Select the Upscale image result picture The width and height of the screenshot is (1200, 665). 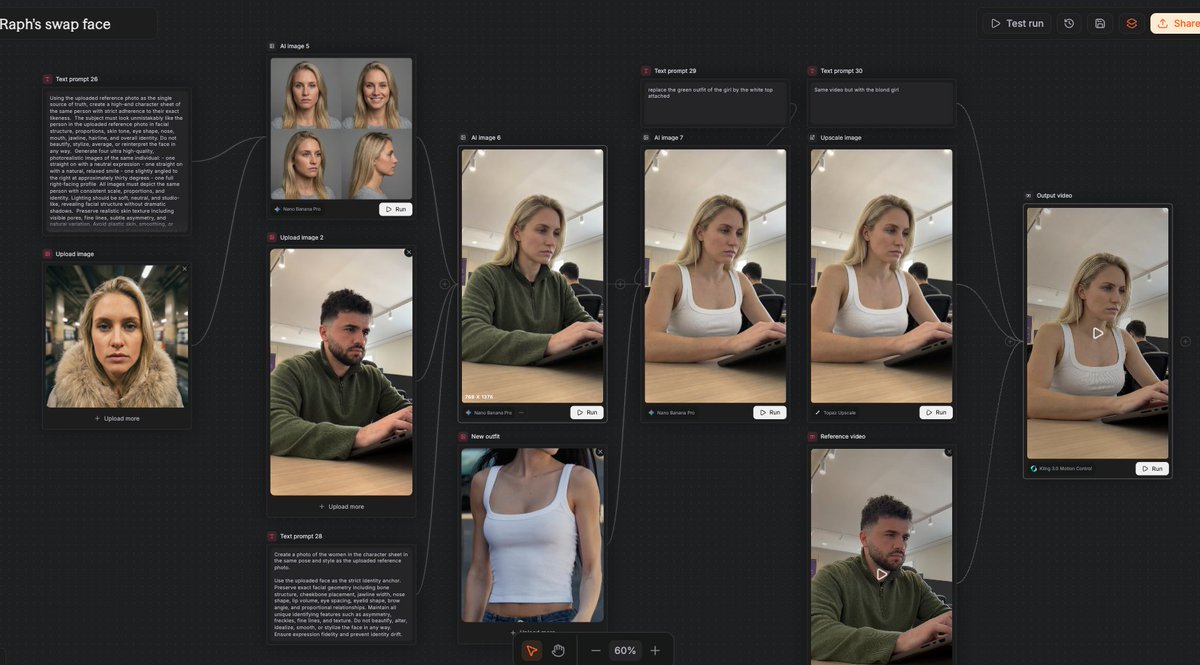[881, 276]
